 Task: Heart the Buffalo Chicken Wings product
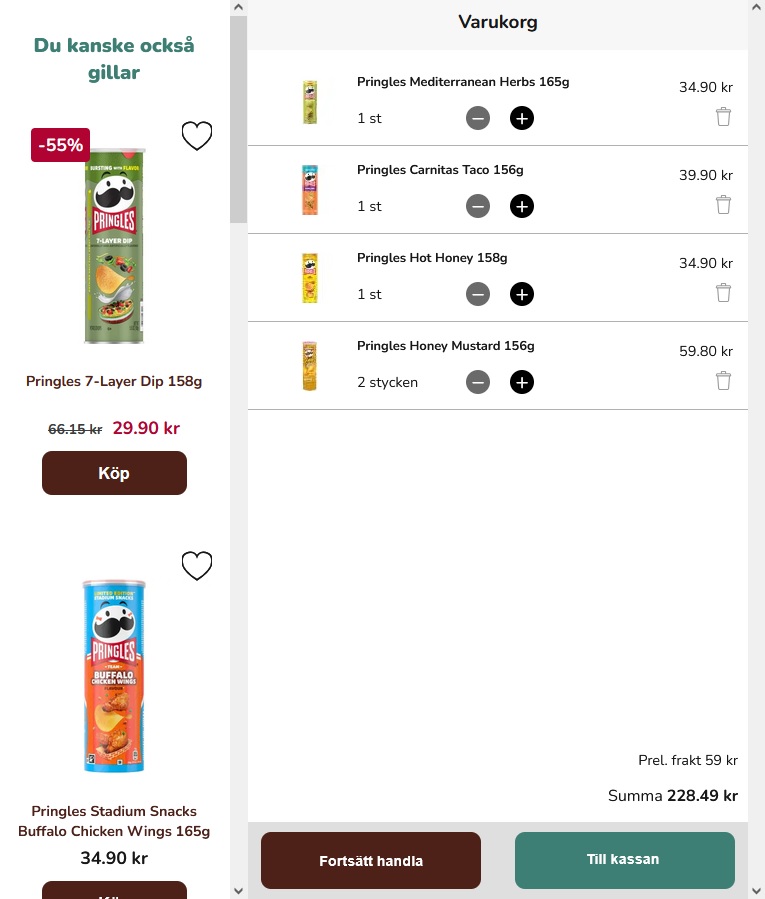(197, 566)
